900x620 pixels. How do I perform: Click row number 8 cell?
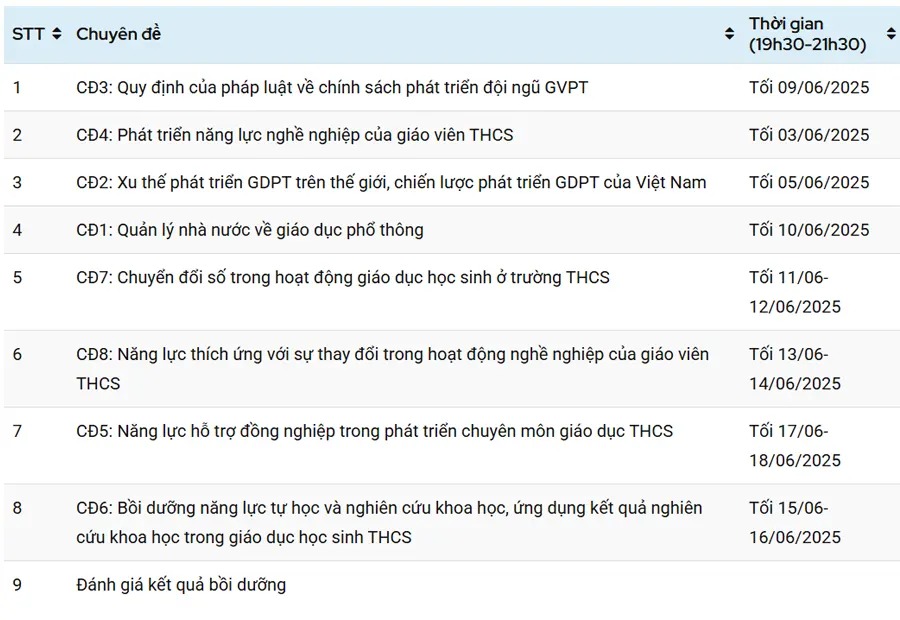17,508
